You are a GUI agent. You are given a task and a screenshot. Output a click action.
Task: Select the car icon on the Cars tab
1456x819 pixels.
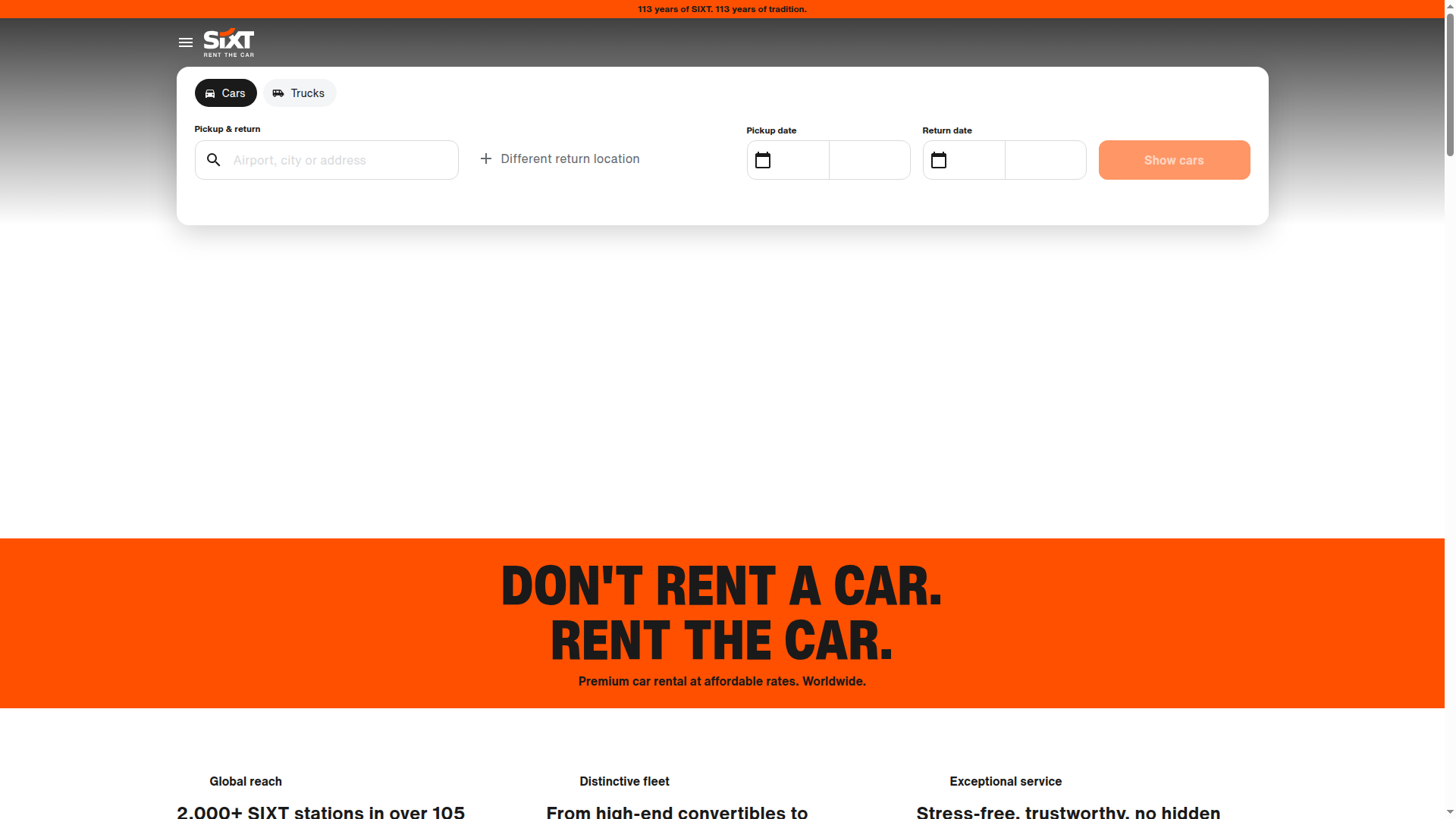[210, 93]
